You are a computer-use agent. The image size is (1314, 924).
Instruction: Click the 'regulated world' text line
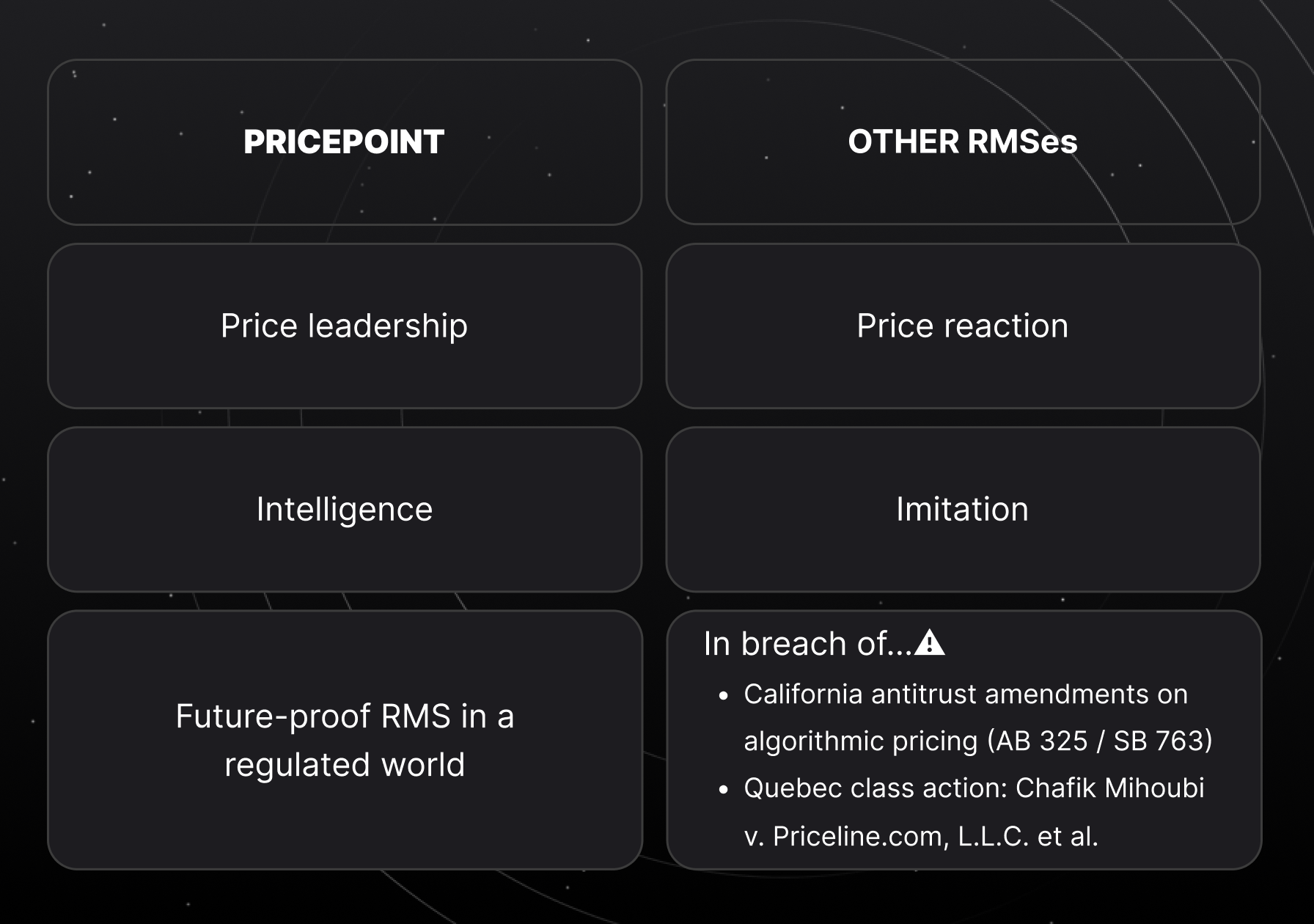345,764
